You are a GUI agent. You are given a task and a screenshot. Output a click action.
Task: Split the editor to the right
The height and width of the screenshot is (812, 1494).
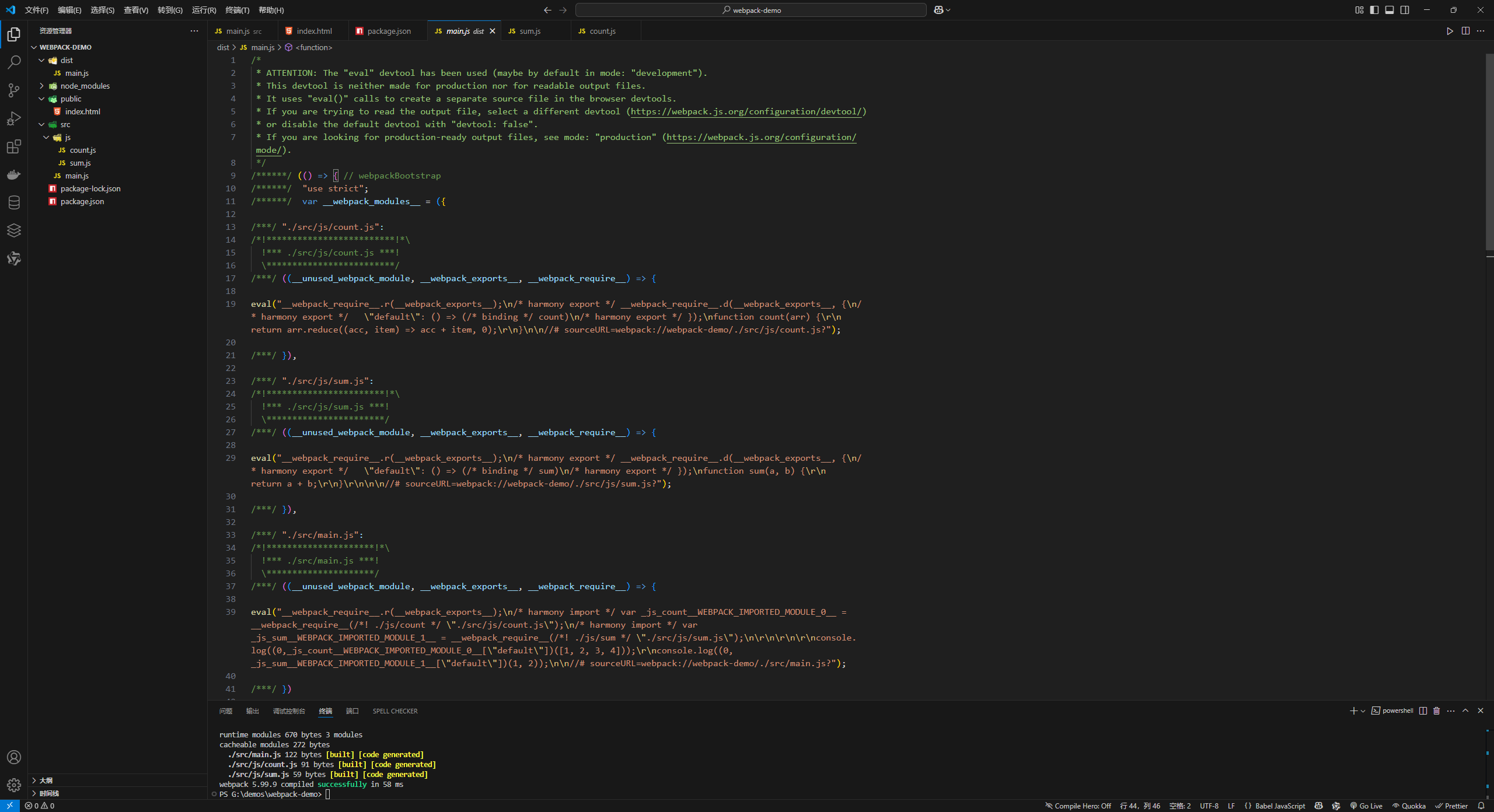[x=1465, y=31]
